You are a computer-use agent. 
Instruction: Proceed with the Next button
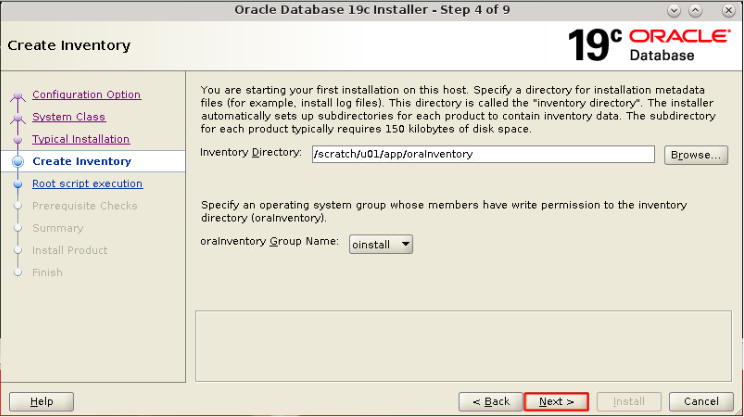pyautogui.click(x=556, y=401)
